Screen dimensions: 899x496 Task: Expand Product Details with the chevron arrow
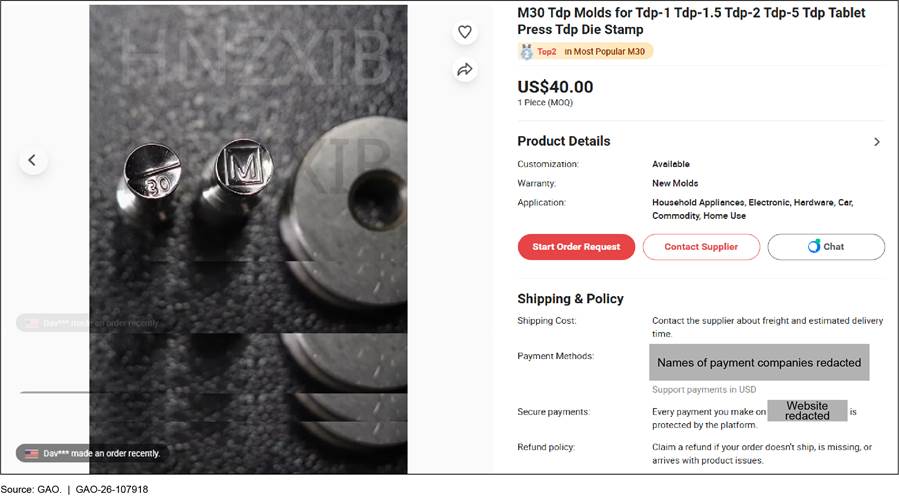click(877, 142)
